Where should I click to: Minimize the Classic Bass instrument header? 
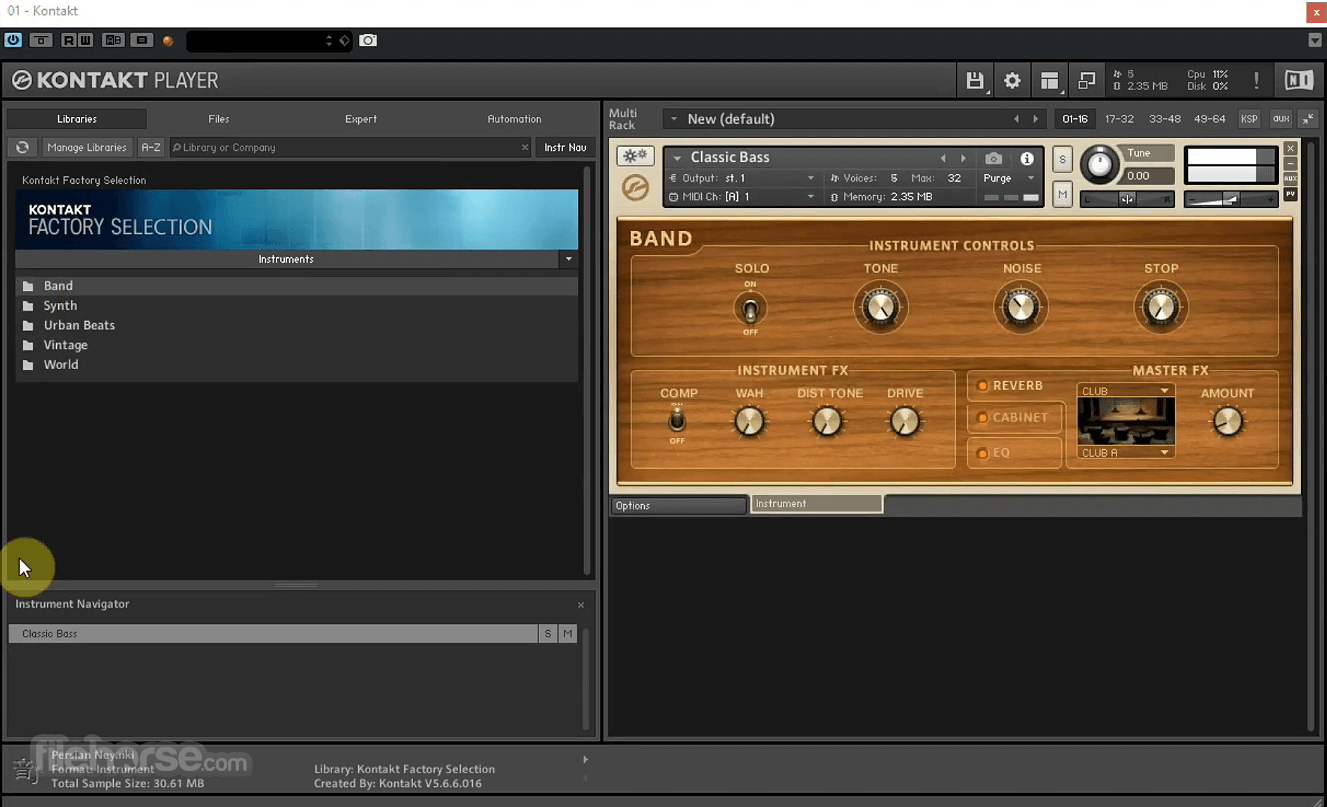click(1290, 164)
